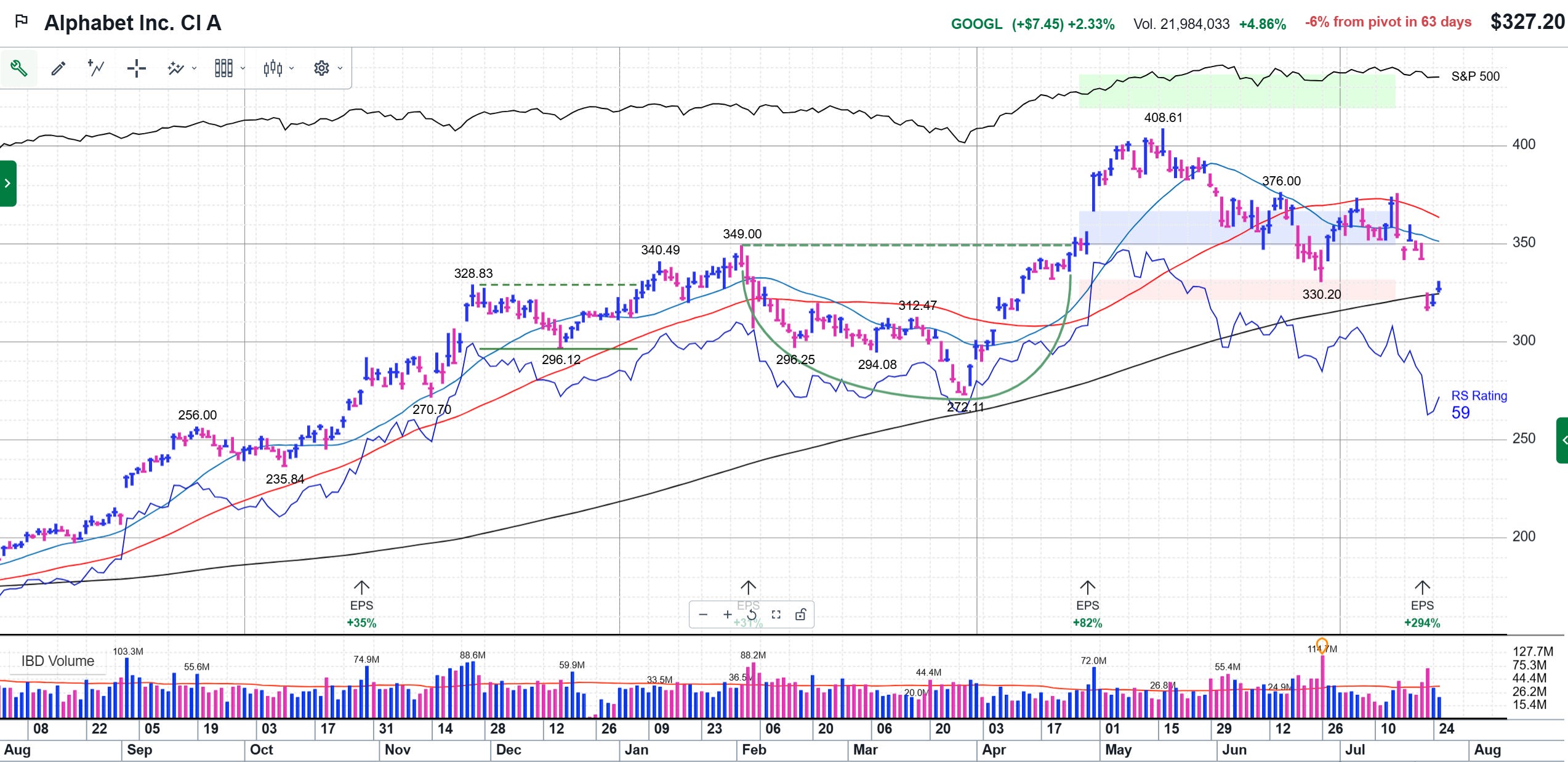1568x762 pixels.
Task: Click the S&P 500 line label
Action: [x=1476, y=76]
